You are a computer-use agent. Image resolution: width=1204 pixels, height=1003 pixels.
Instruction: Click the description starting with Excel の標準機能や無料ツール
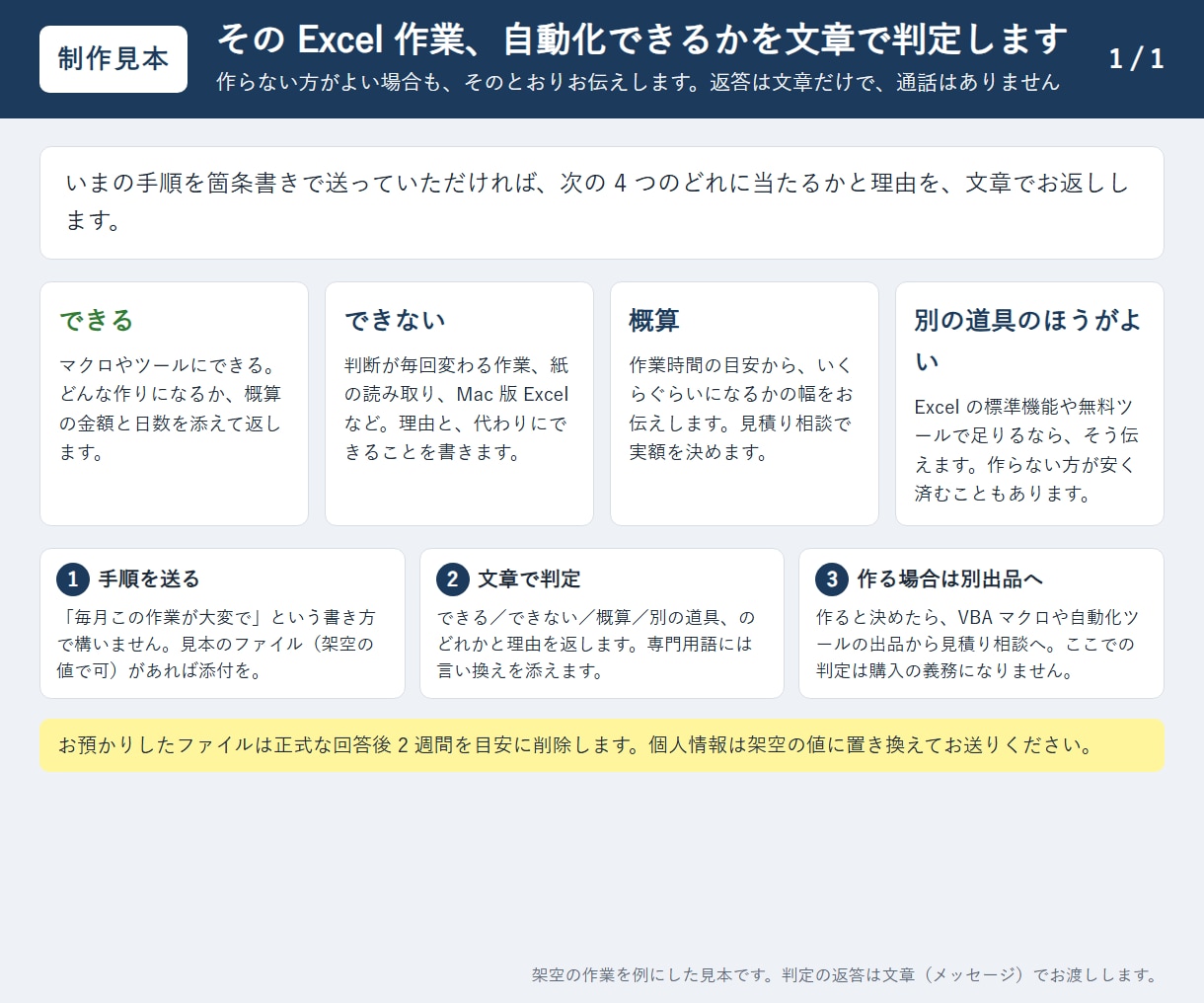tap(1026, 450)
